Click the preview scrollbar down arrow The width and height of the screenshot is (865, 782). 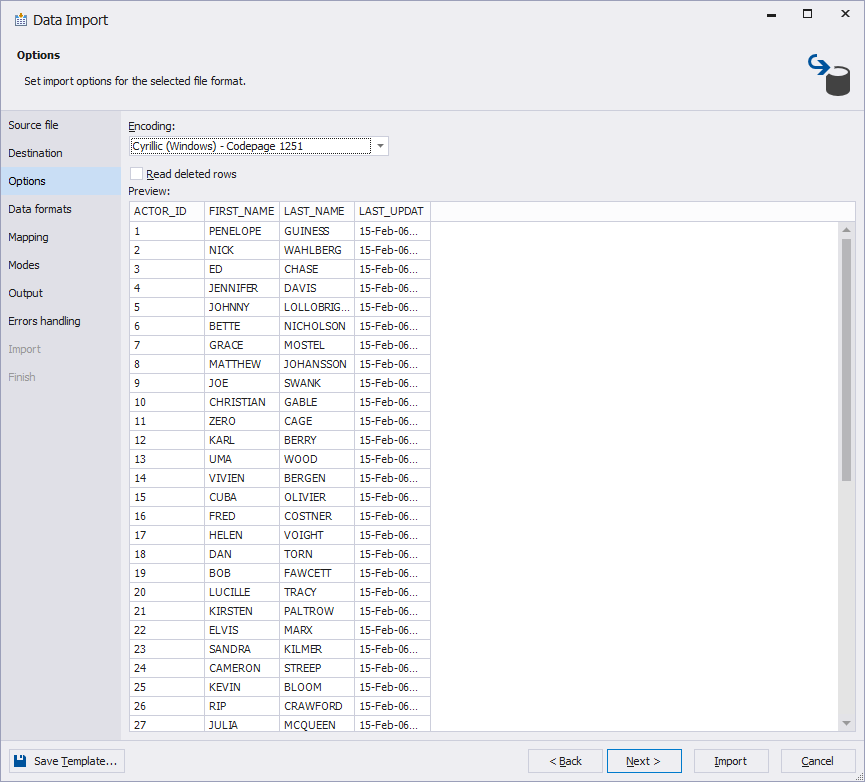tap(846, 723)
